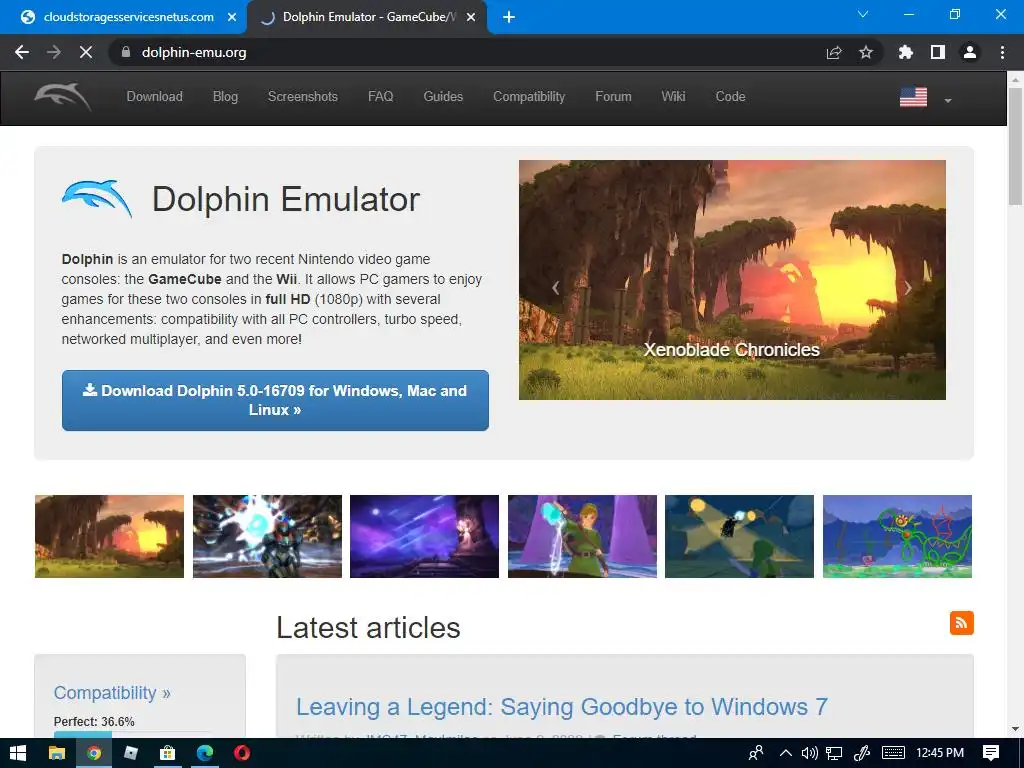The width and height of the screenshot is (1024, 768).
Task: Read Leaving a Legend: Saying Goodbye to Windows 7
Action: [562, 707]
